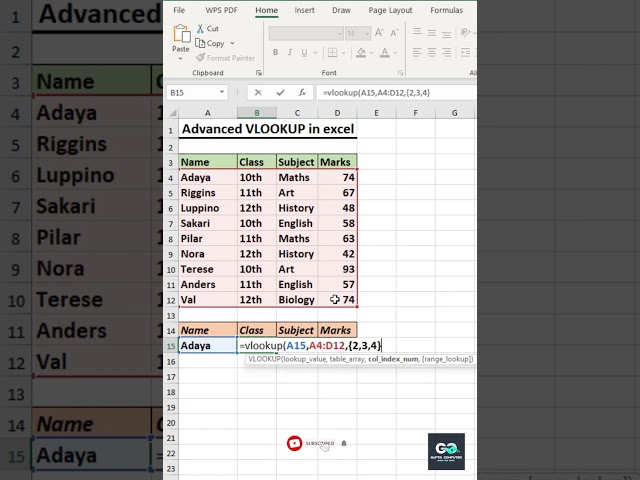Toggle Bold formatting
The width and height of the screenshot is (640, 480).
point(276,52)
